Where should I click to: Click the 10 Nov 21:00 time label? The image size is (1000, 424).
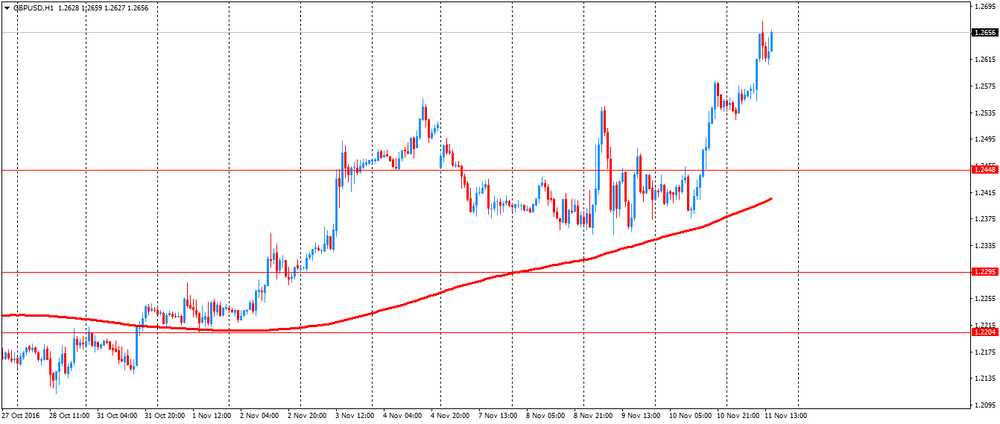737,416
